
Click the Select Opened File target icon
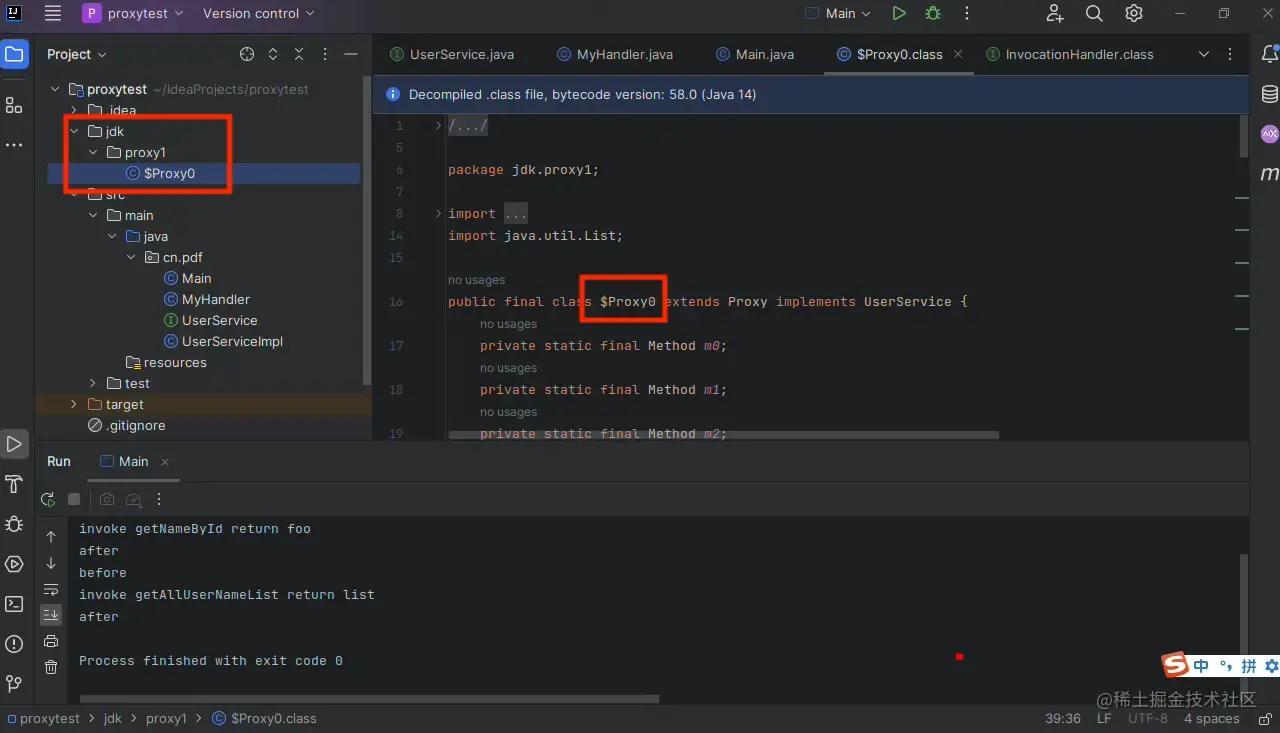(247, 54)
